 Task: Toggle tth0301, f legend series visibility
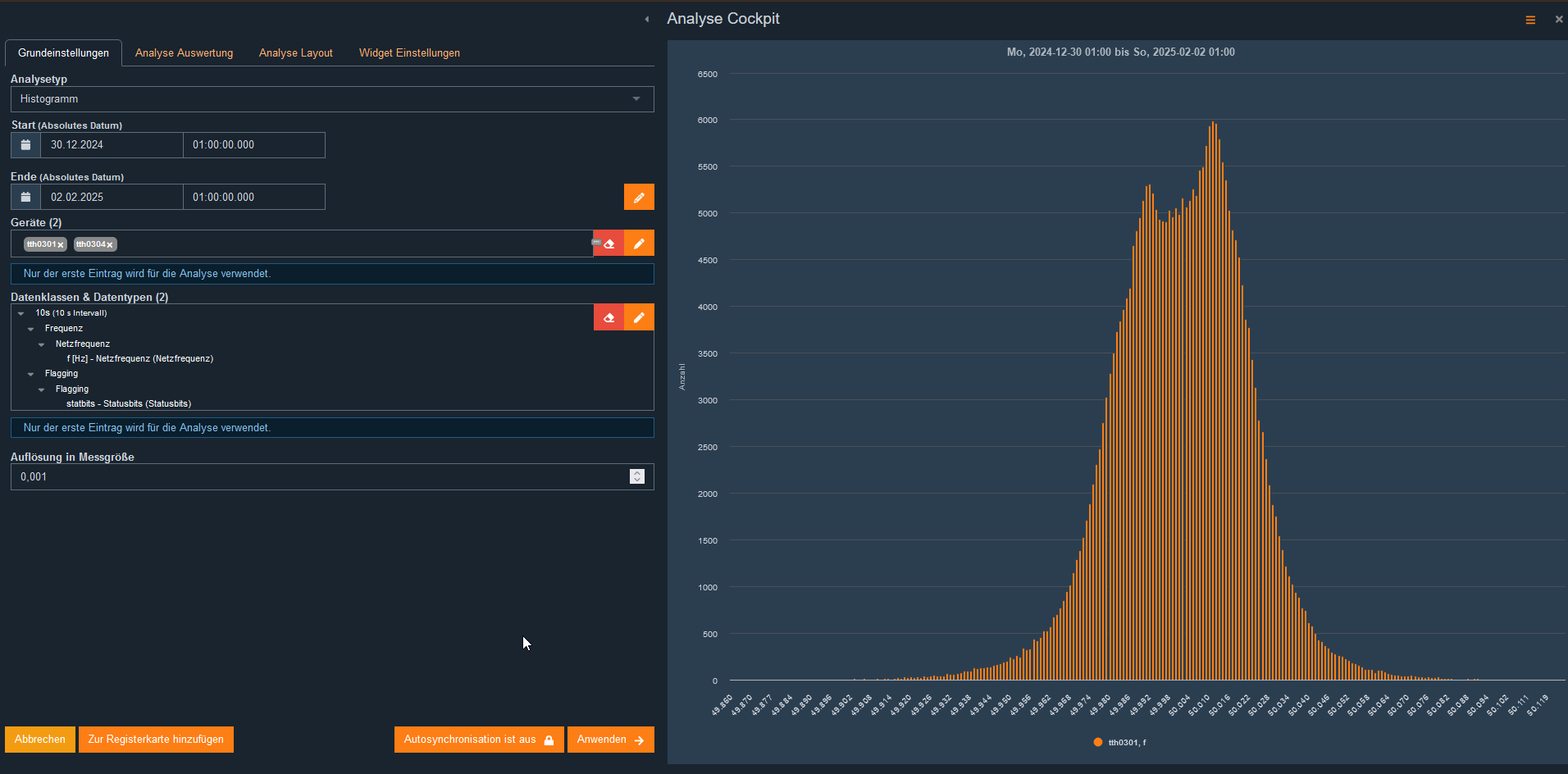(x=1120, y=743)
